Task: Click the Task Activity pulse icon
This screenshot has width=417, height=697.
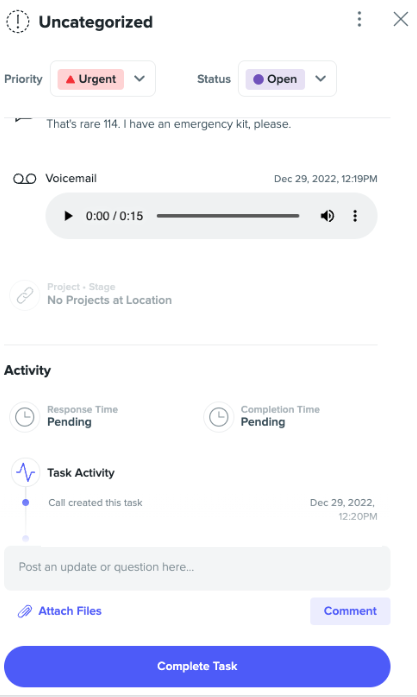Action: (26, 473)
